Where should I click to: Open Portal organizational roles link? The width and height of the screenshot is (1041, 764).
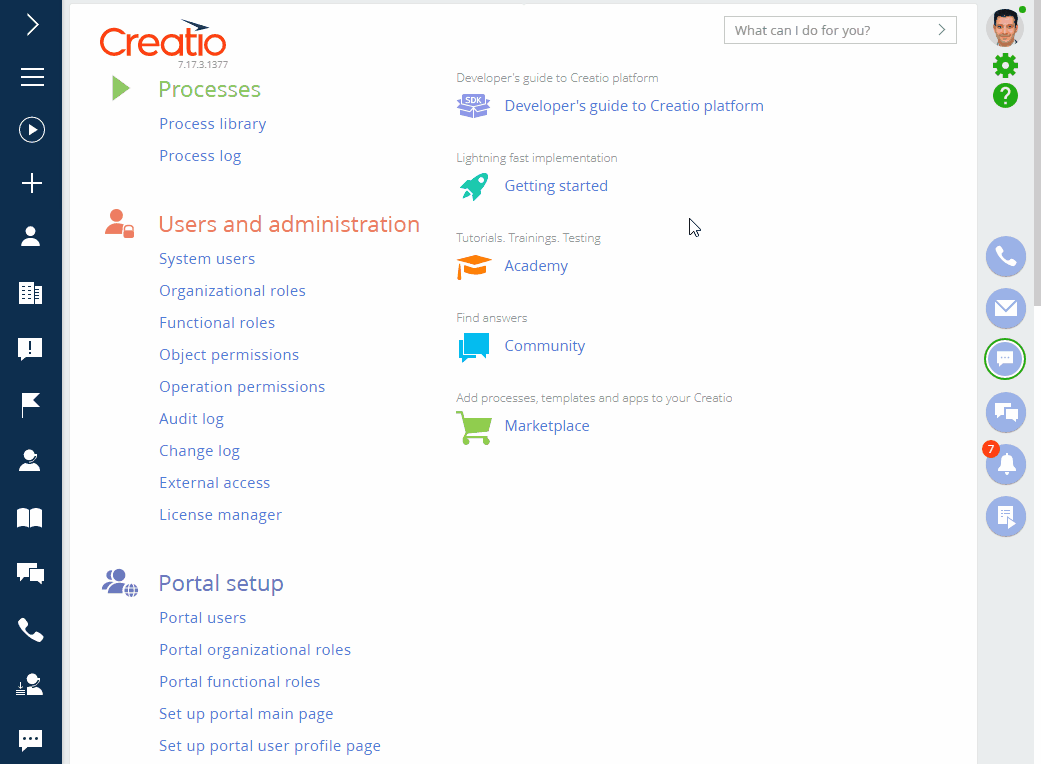255,650
